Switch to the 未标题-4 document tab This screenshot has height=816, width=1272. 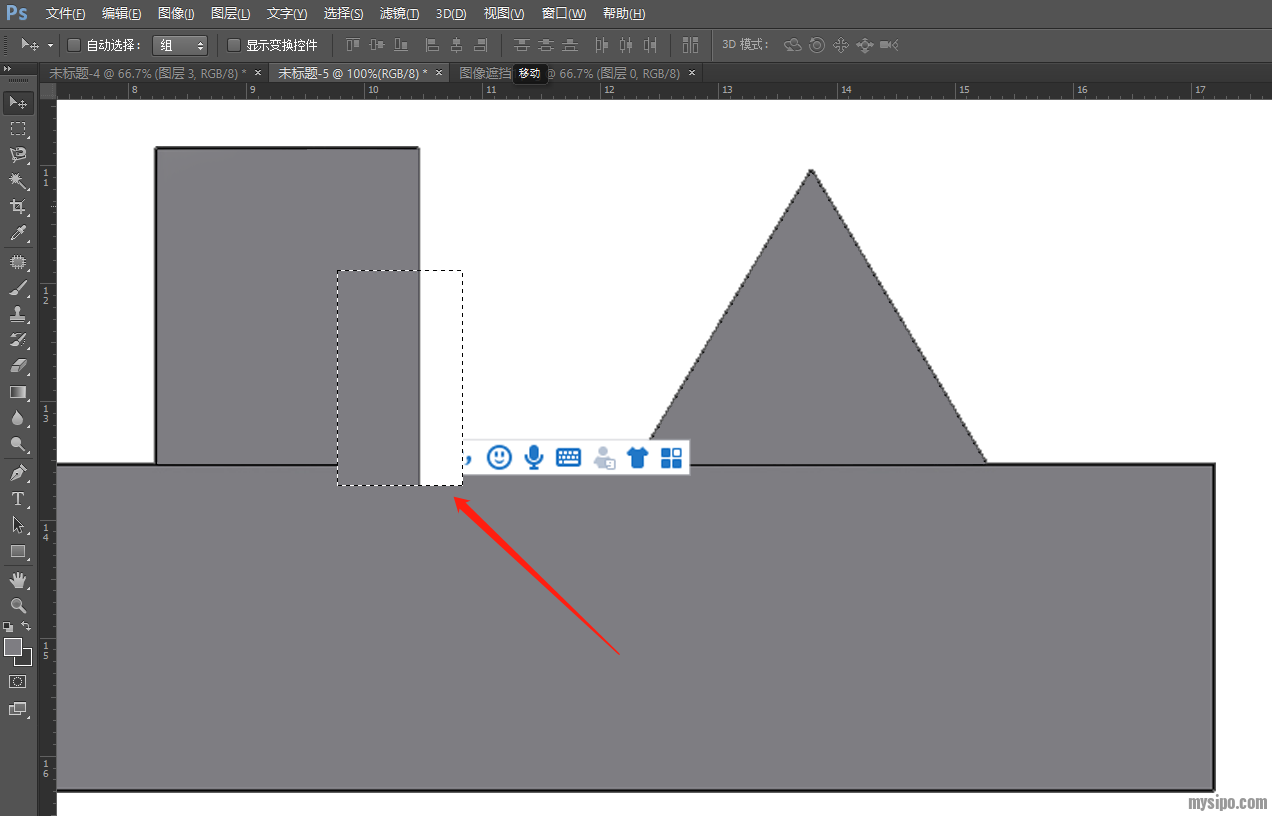tap(147, 73)
